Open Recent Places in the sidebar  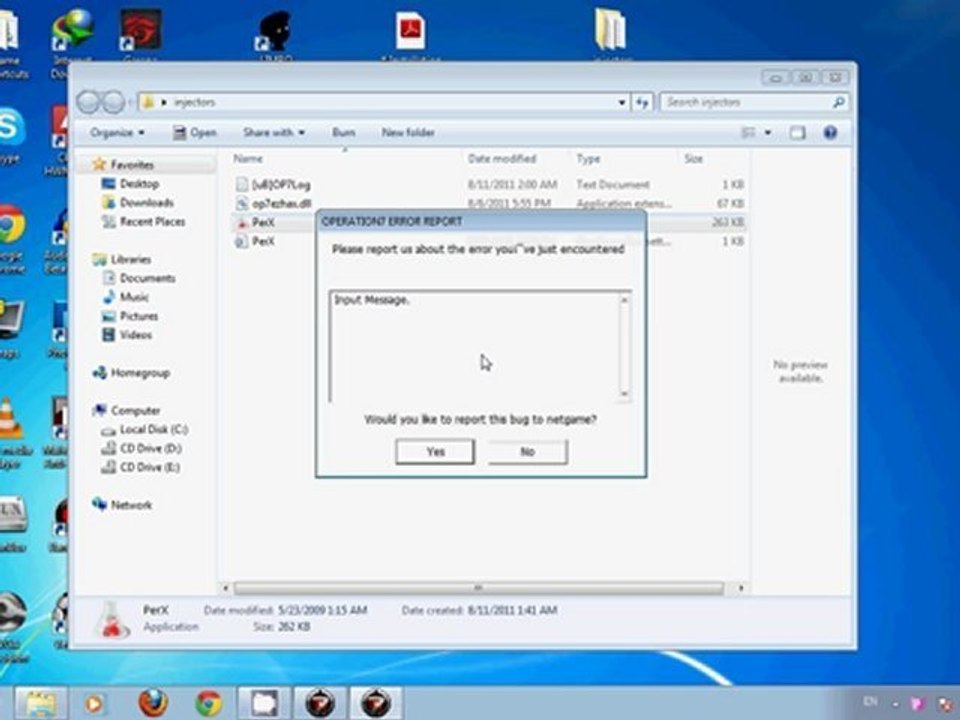click(x=152, y=222)
